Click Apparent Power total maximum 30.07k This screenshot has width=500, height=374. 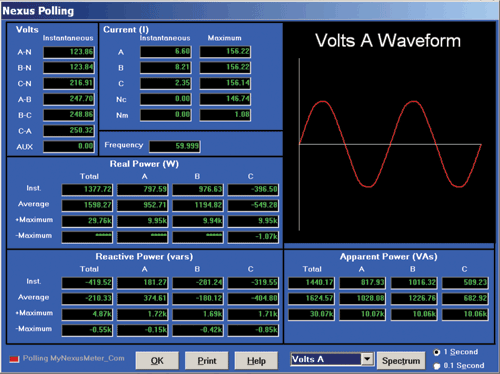click(x=311, y=314)
